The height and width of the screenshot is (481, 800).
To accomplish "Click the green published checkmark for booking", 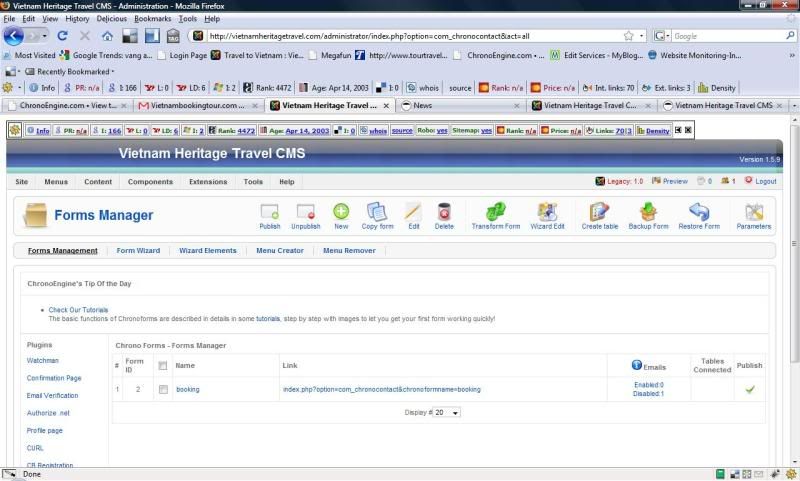I will 749,389.
